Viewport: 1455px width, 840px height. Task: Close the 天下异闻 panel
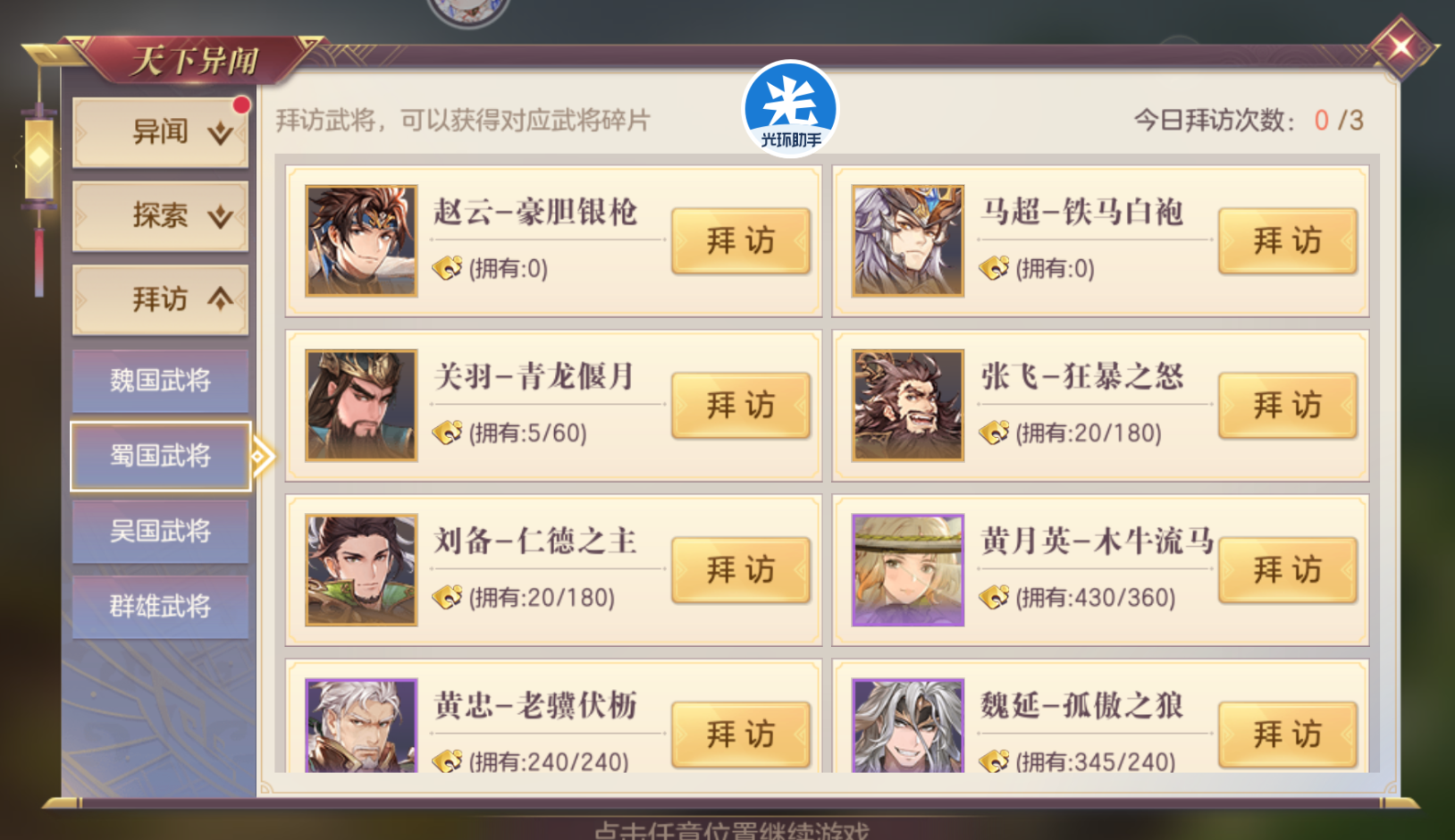(1400, 46)
